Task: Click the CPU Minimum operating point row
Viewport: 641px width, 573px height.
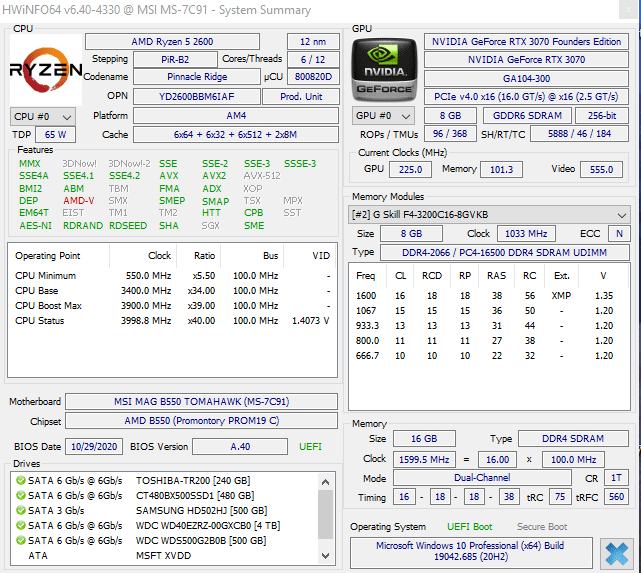Action: pos(172,276)
